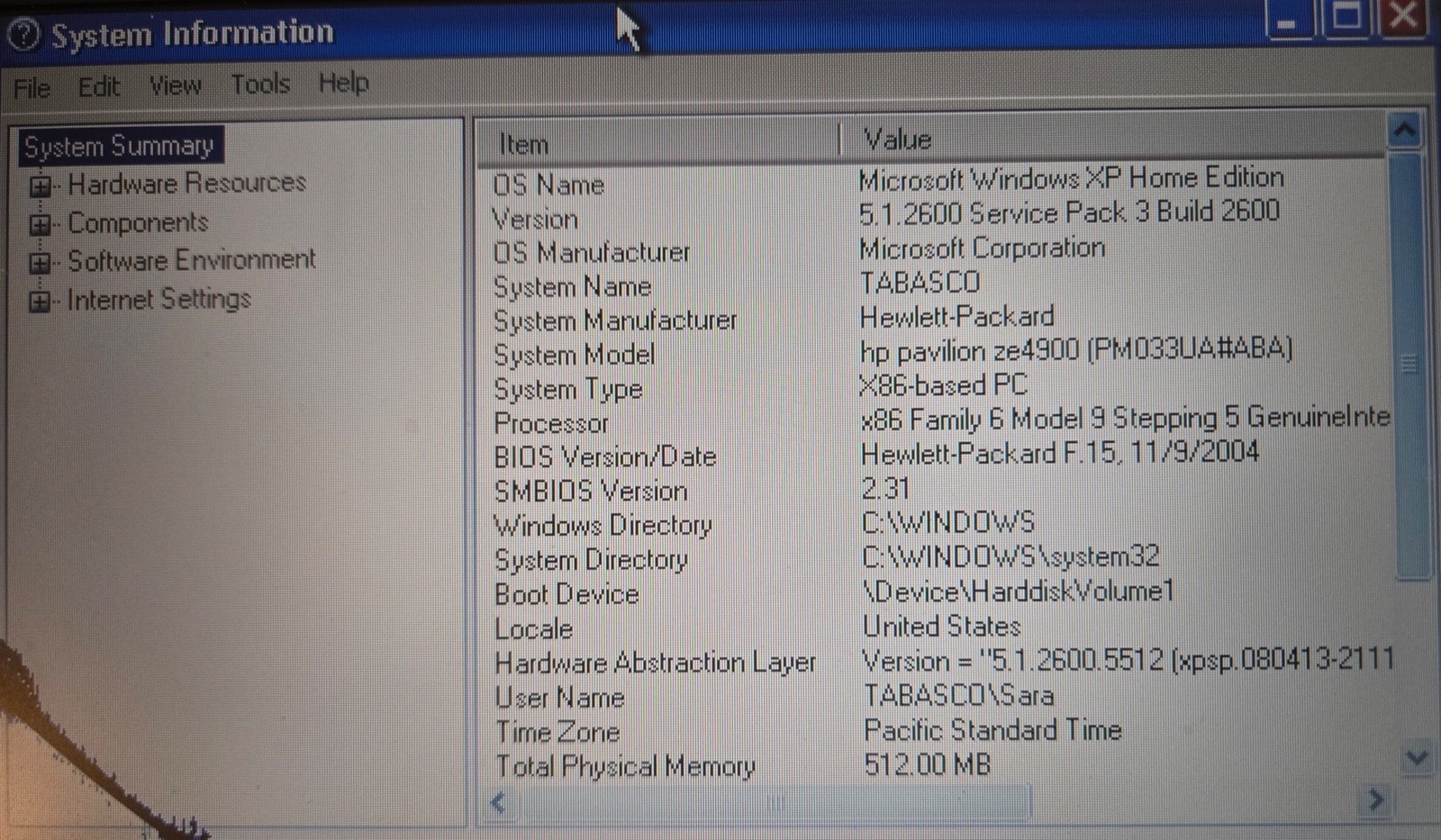The height and width of the screenshot is (840, 1441).
Task: Click the value Microsoft Corporation
Action: coord(982,248)
